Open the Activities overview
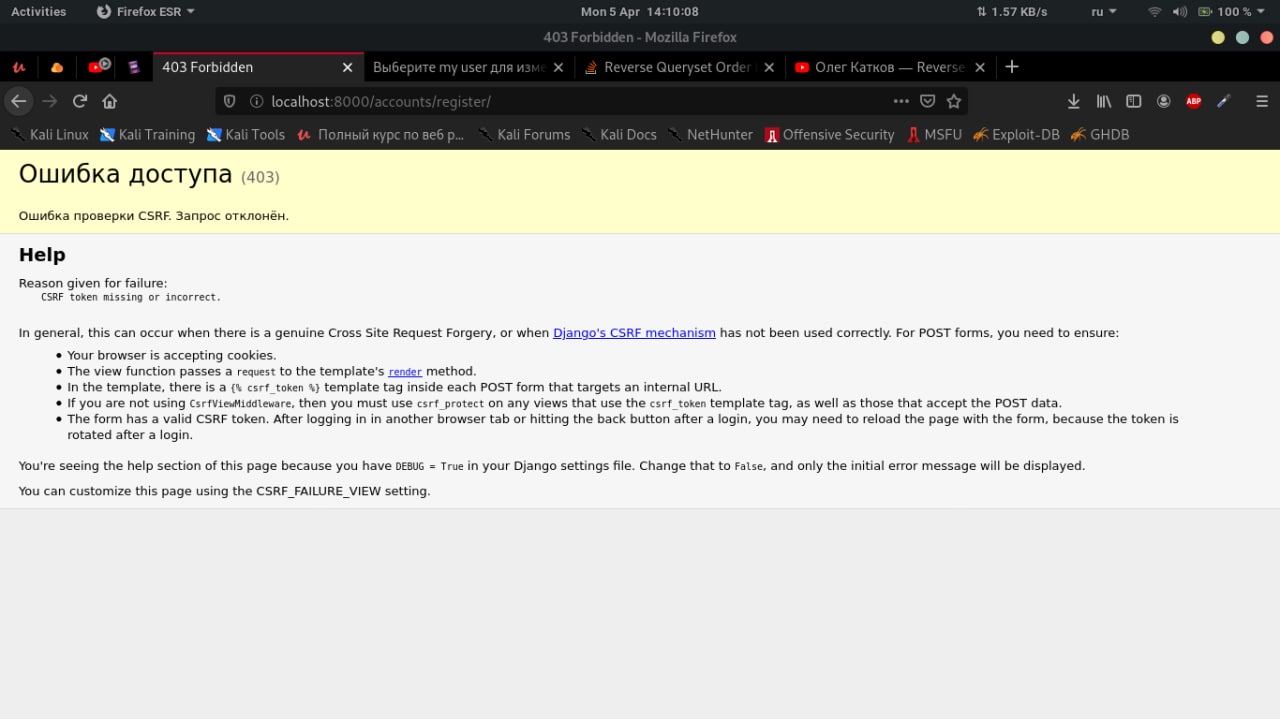The width and height of the screenshot is (1280, 719). pyautogui.click(x=38, y=11)
